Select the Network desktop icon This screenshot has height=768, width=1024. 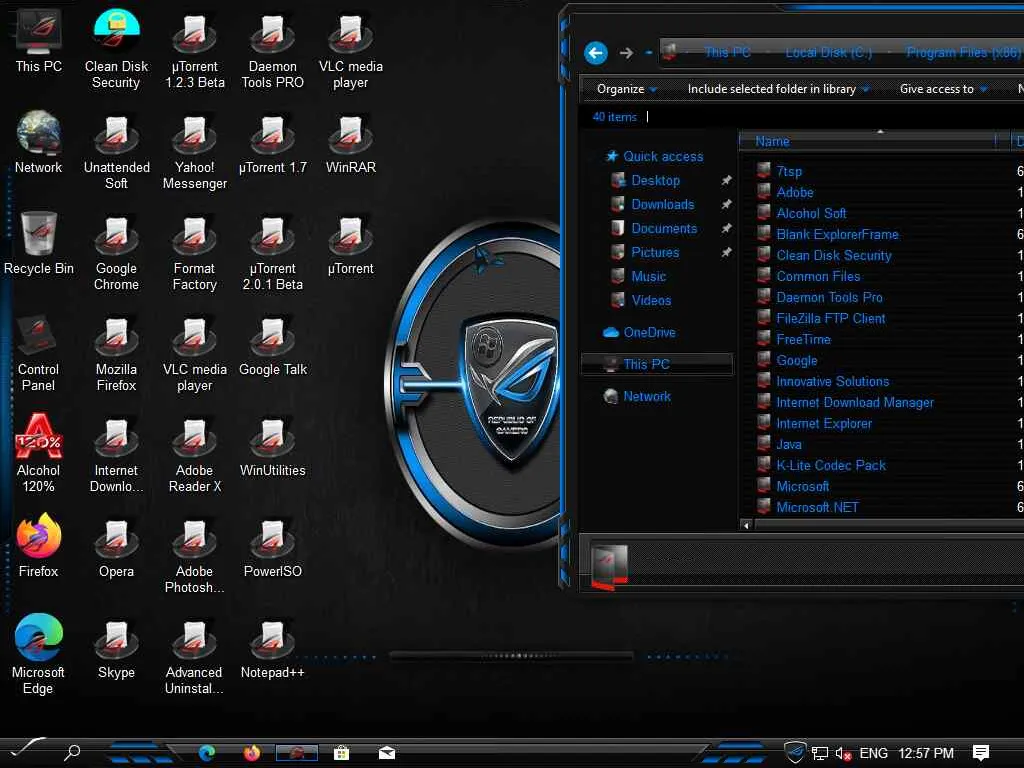click(39, 142)
